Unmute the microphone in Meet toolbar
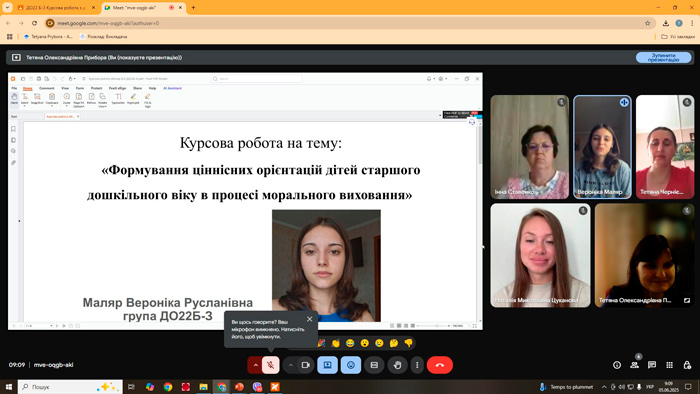This screenshot has height=394, width=700. [x=271, y=365]
